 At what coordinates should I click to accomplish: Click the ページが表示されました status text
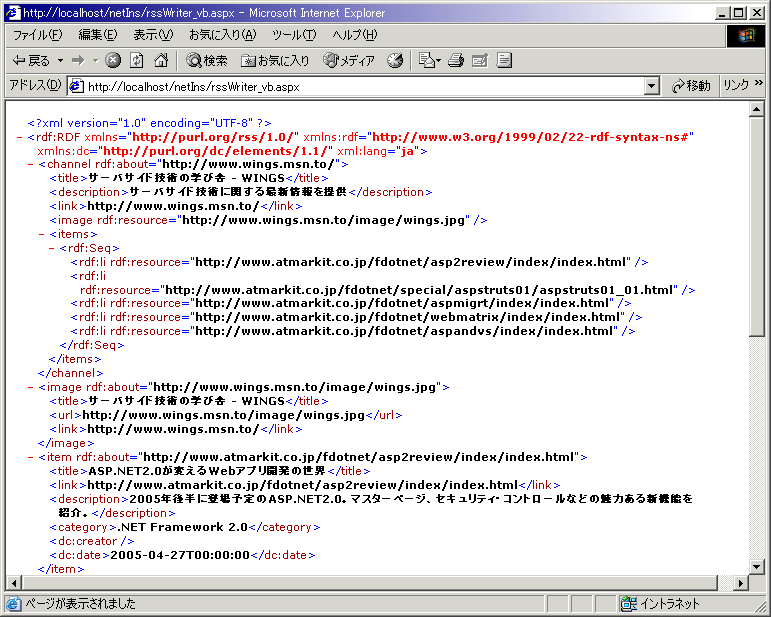[x=80, y=603]
